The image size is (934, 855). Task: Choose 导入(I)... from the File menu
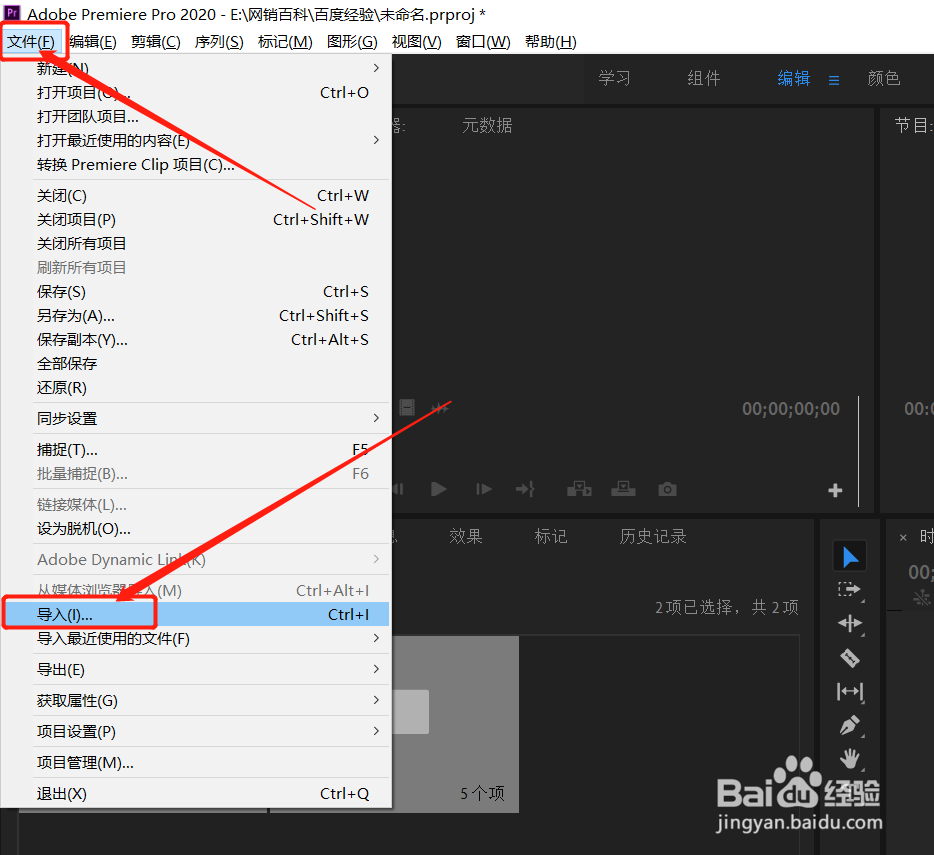point(196,614)
